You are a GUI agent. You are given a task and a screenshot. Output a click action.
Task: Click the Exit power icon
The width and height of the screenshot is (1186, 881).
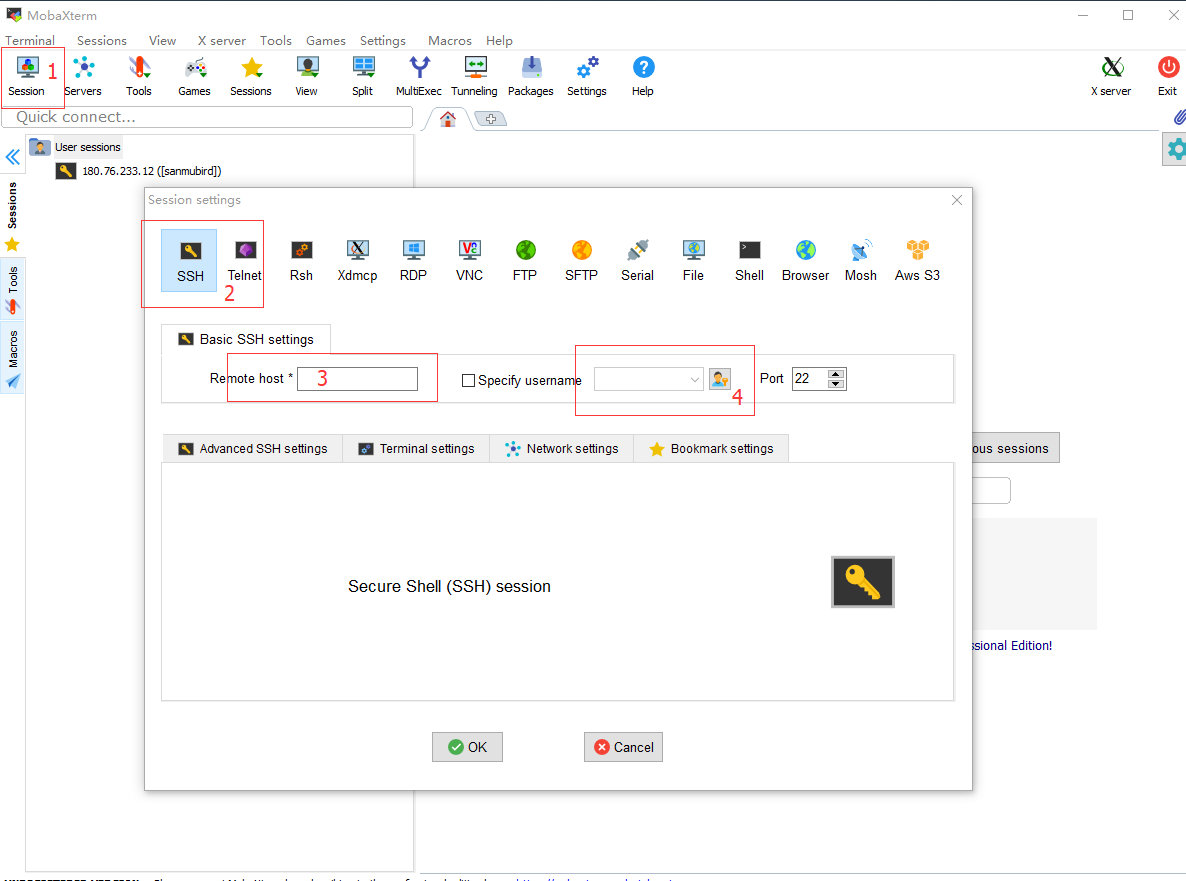[x=1168, y=76]
